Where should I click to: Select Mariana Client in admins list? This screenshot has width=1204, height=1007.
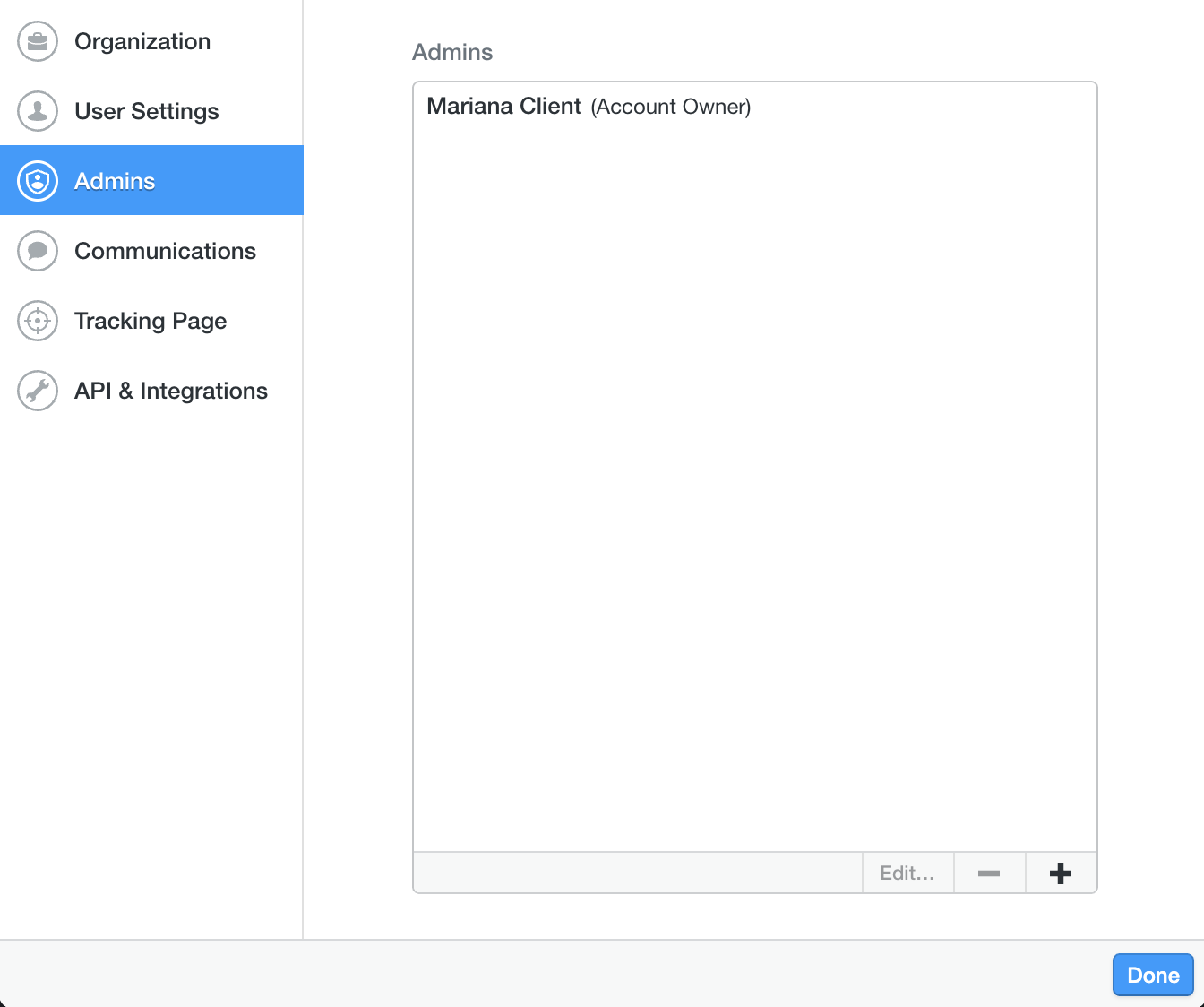(504, 106)
